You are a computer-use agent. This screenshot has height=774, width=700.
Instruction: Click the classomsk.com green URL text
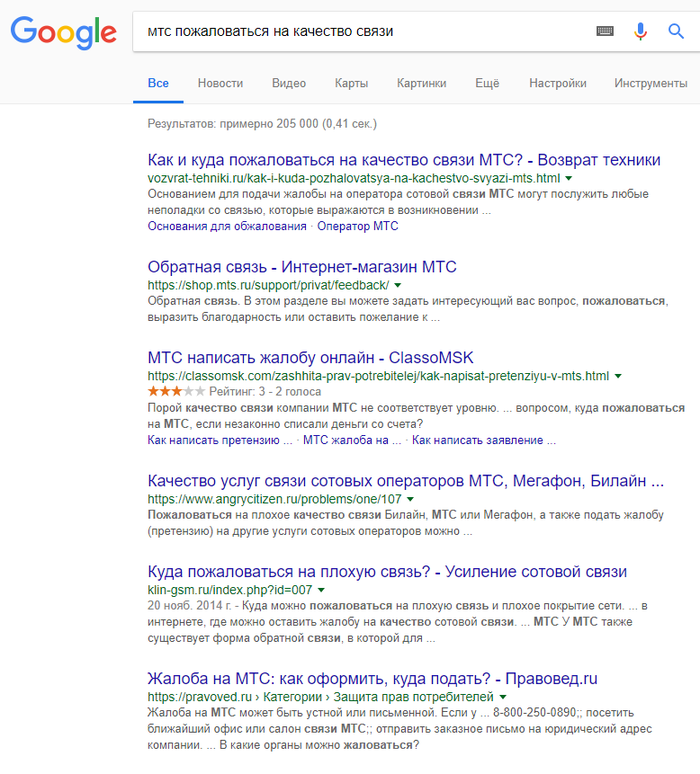378,376
